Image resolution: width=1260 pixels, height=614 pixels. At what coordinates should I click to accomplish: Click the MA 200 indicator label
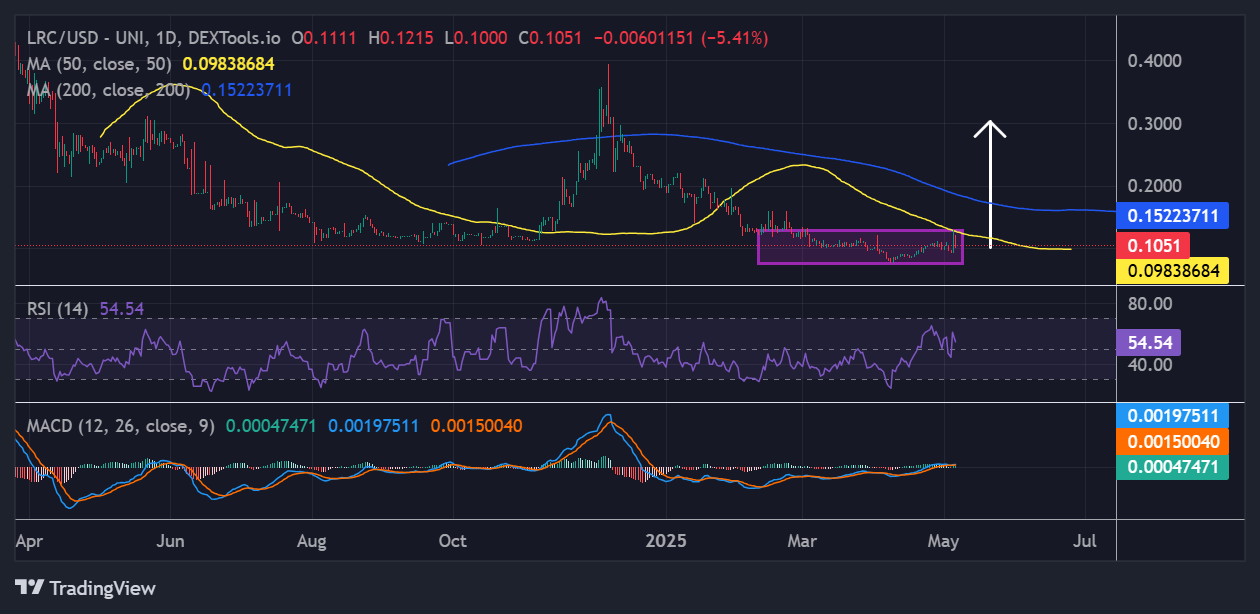point(107,90)
